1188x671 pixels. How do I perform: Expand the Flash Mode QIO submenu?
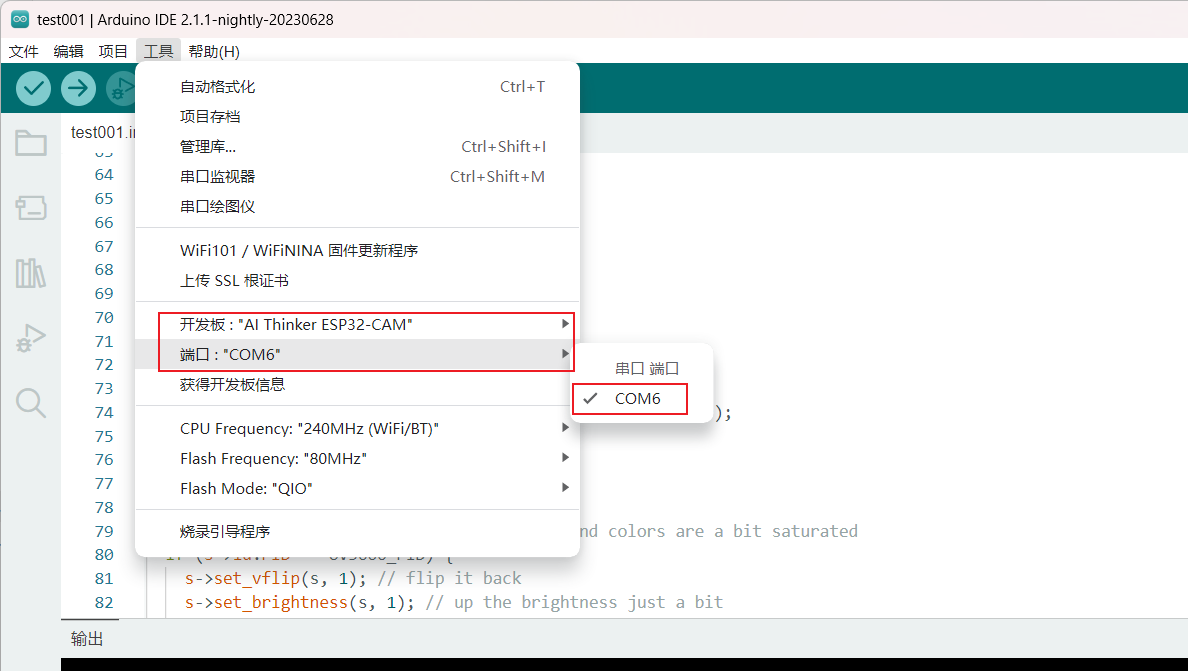[357, 488]
